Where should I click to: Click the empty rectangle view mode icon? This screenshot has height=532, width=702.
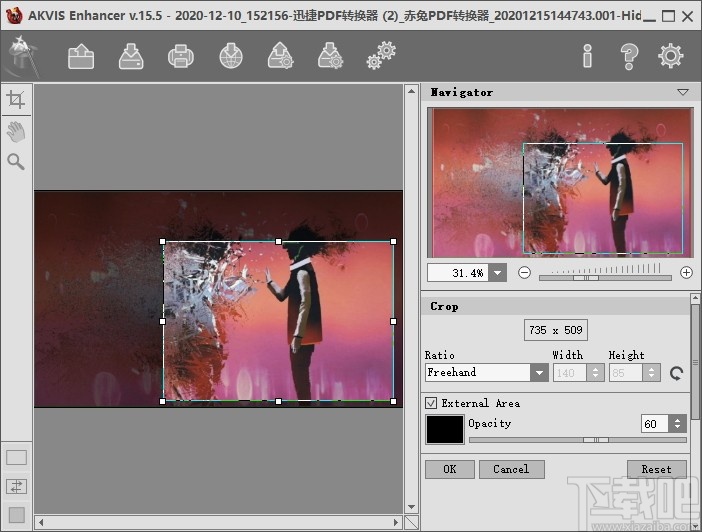17,458
